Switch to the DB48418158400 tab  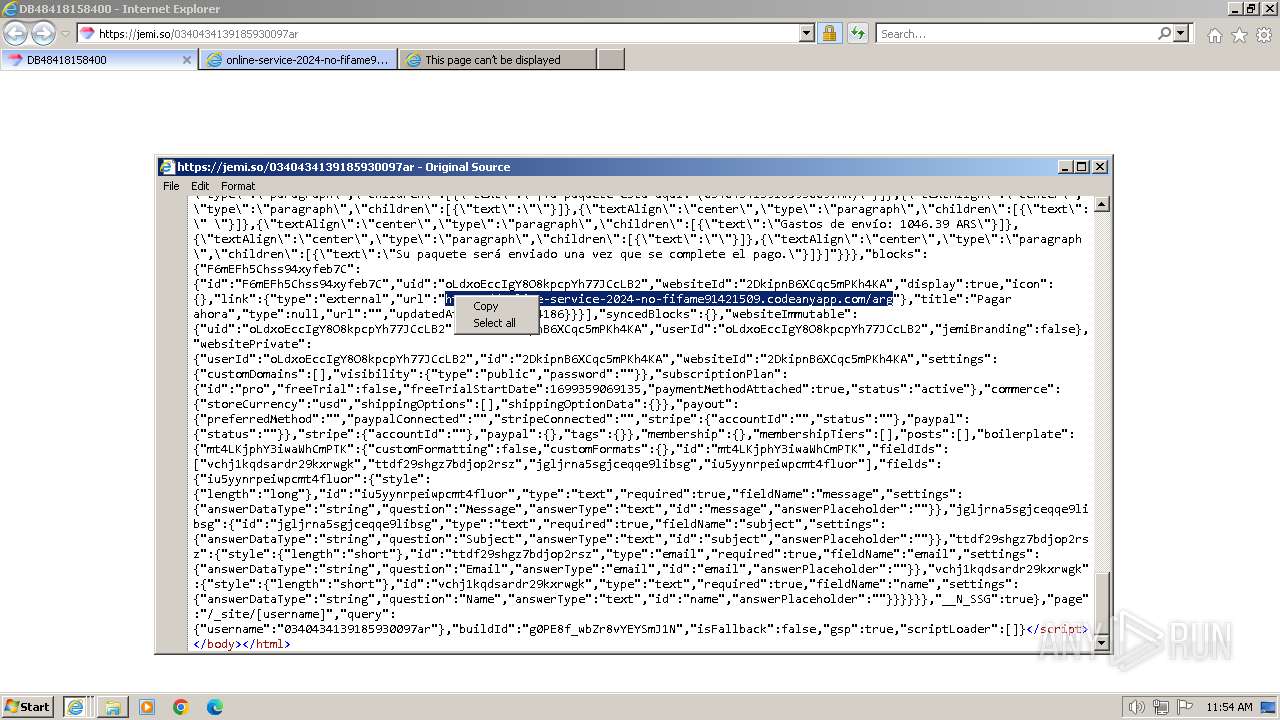click(97, 59)
